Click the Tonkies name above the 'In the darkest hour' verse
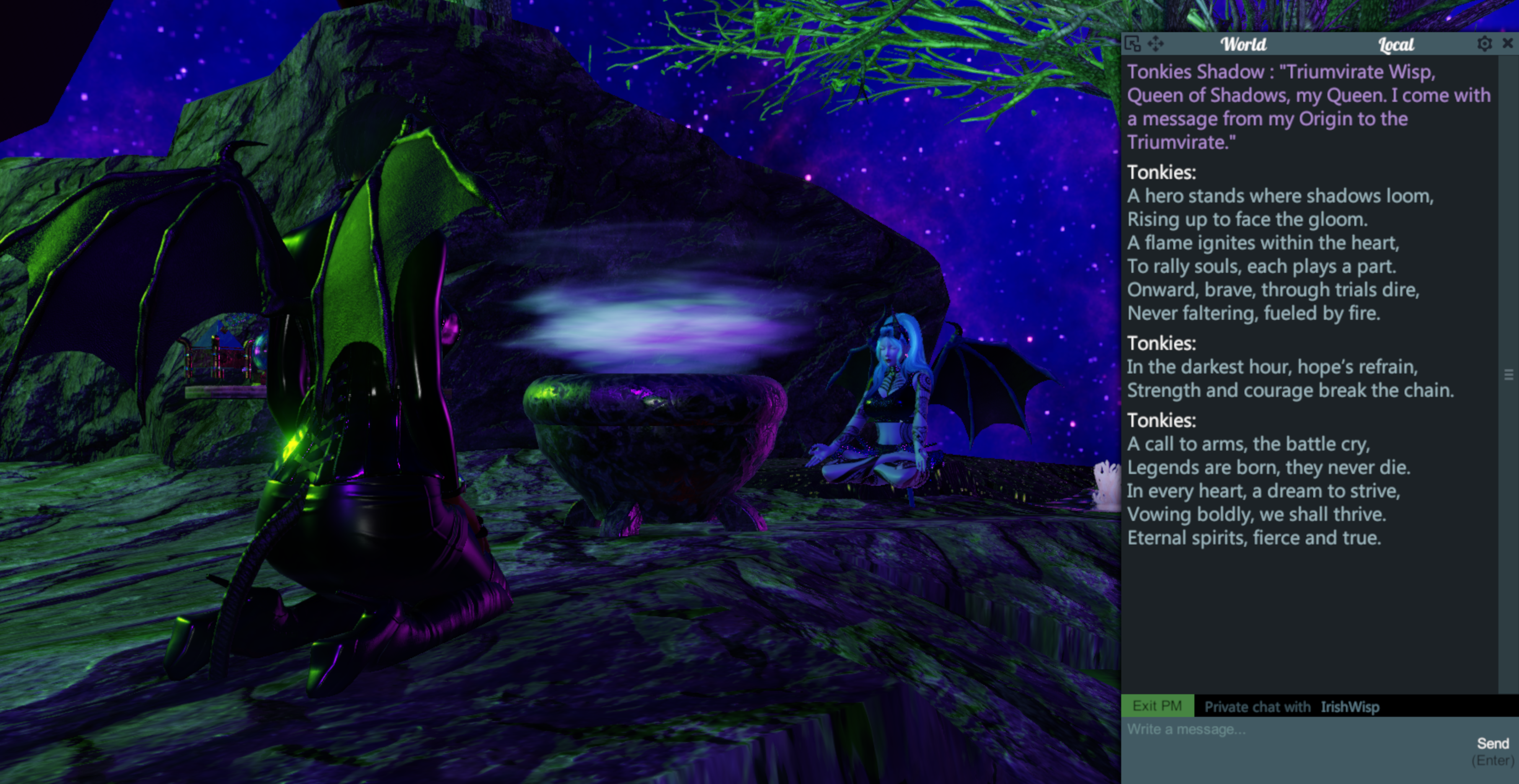 coord(1161,343)
